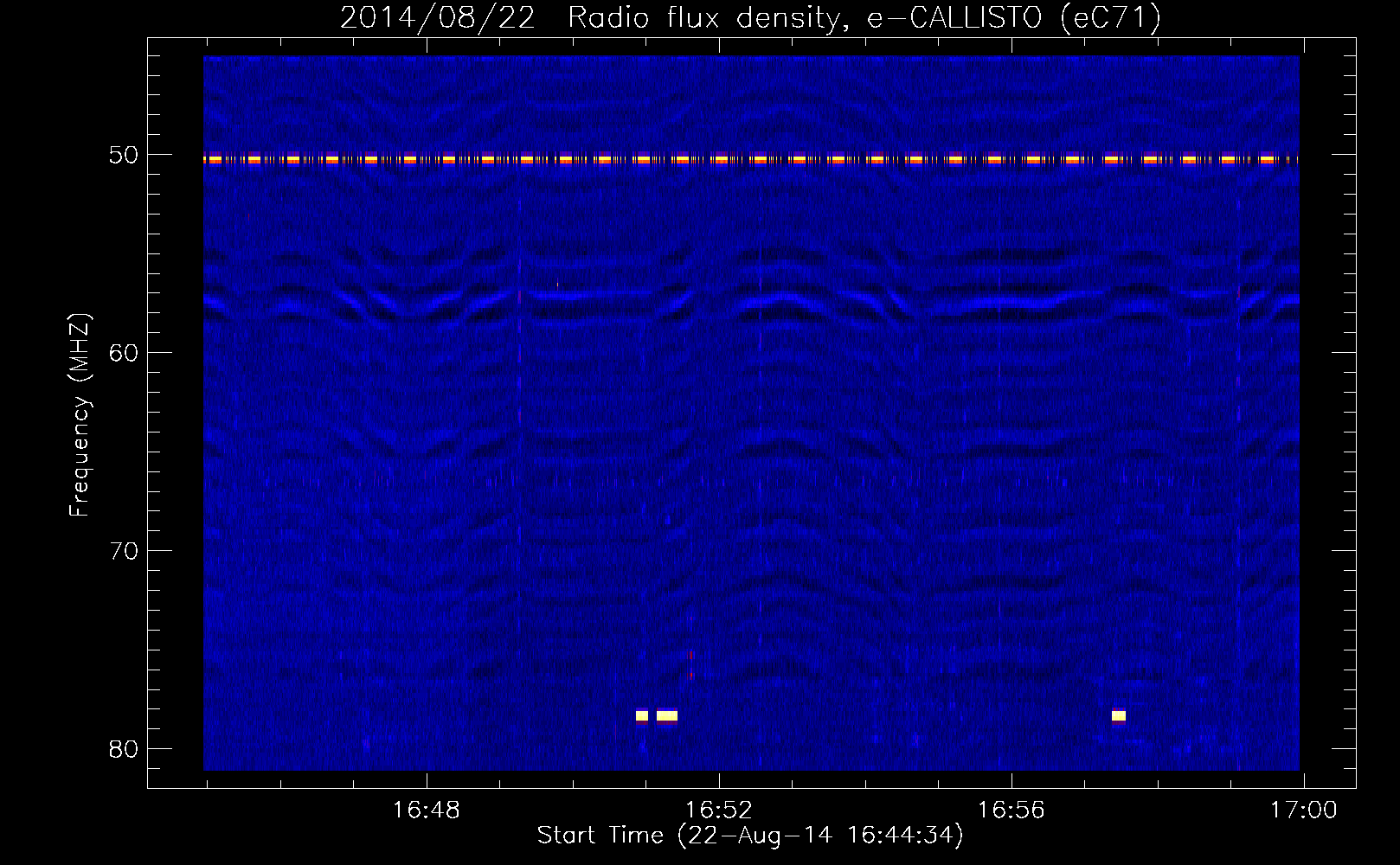Click the 70 frequency tick label

coord(123,551)
